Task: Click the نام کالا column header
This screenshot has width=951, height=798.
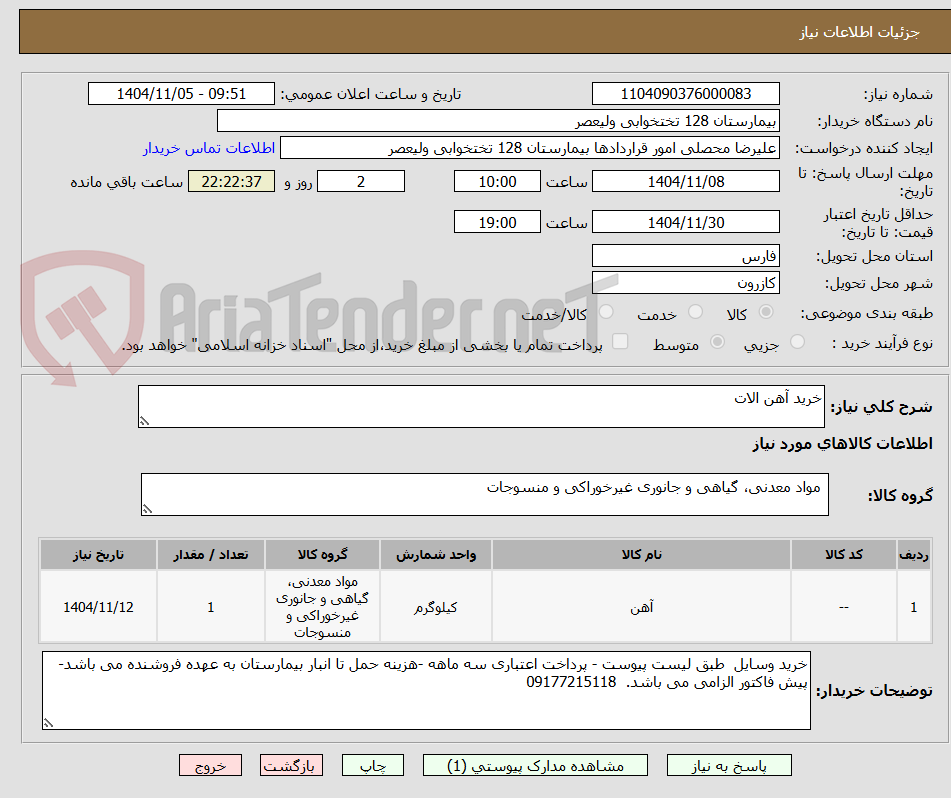Action: click(x=641, y=555)
